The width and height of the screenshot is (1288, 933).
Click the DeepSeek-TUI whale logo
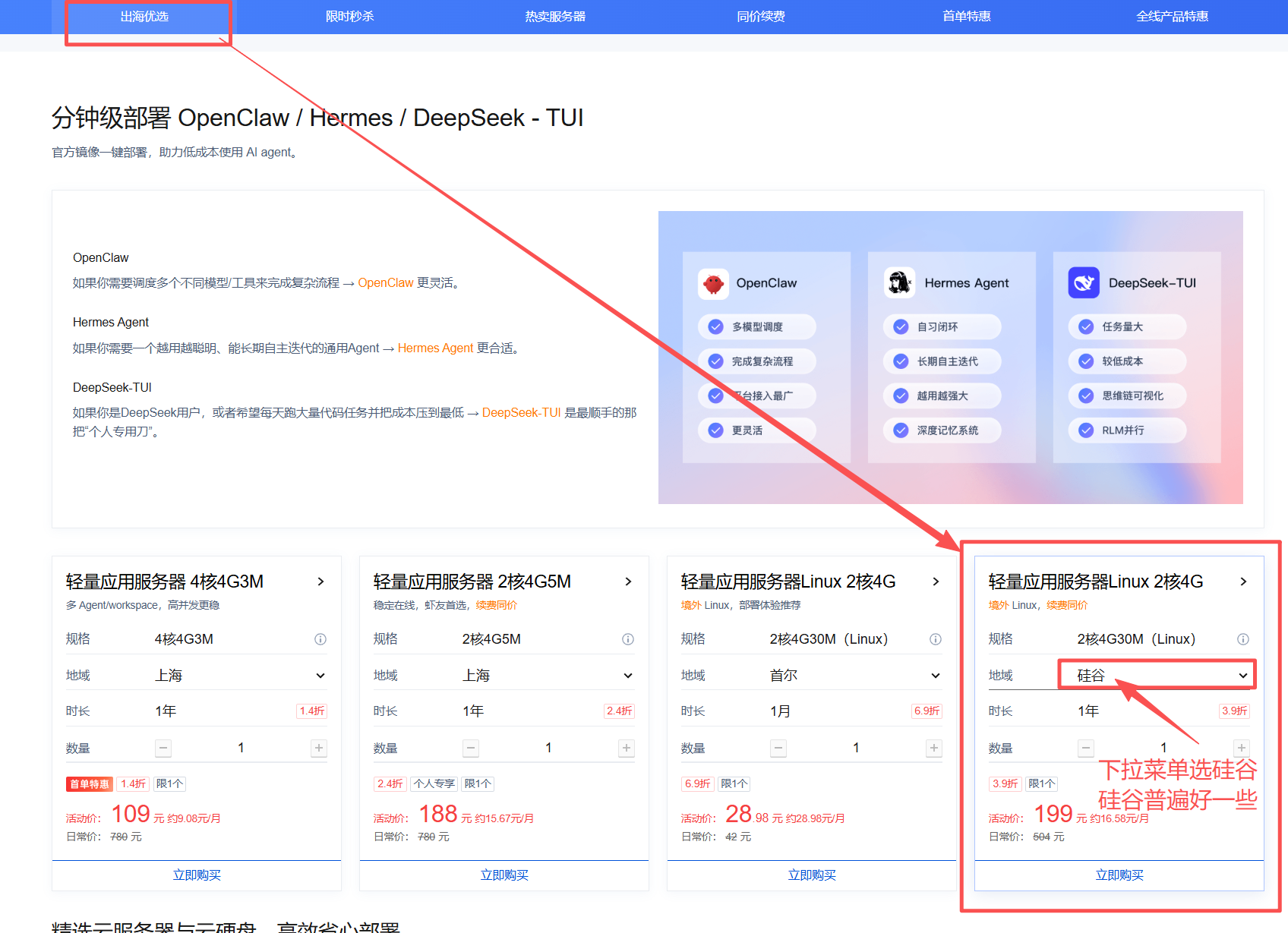(1084, 283)
